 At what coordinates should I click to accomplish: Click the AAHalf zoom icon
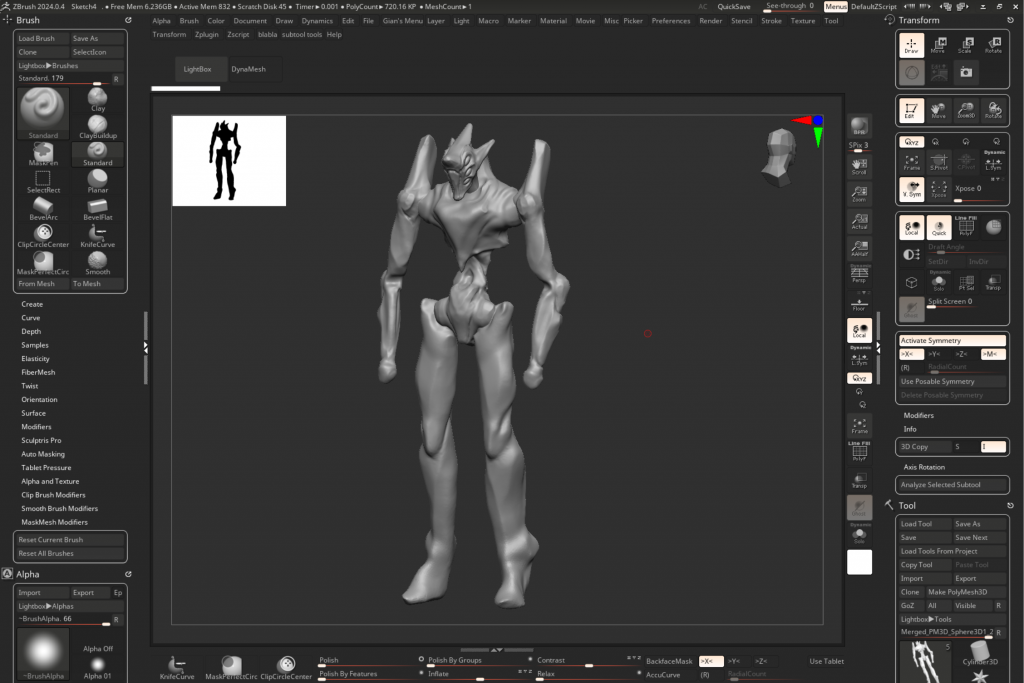point(859,248)
